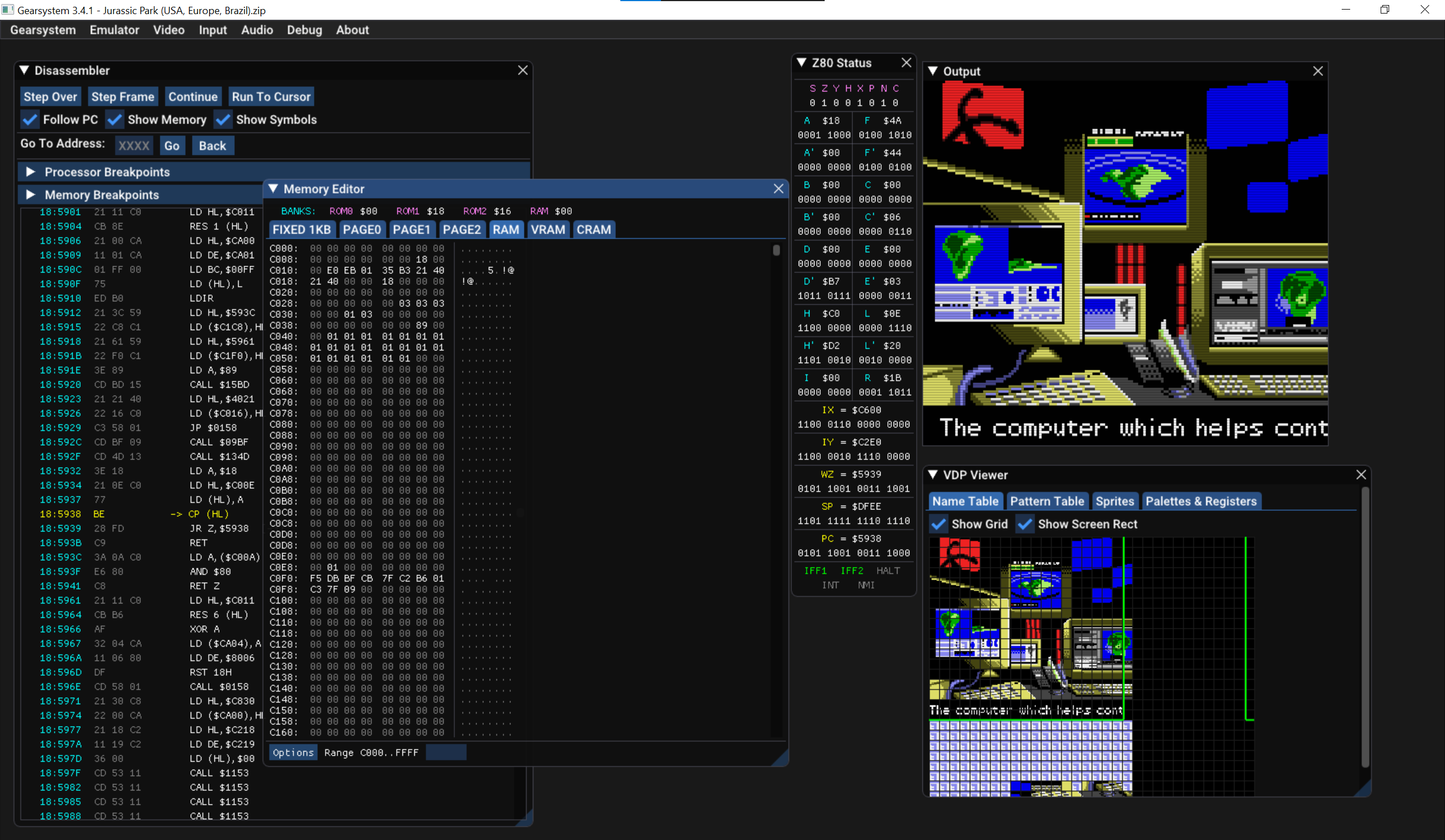This screenshot has width=1445, height=840.
Task: Collapse the Z80 Status panel
Action: tap(801, 63)
